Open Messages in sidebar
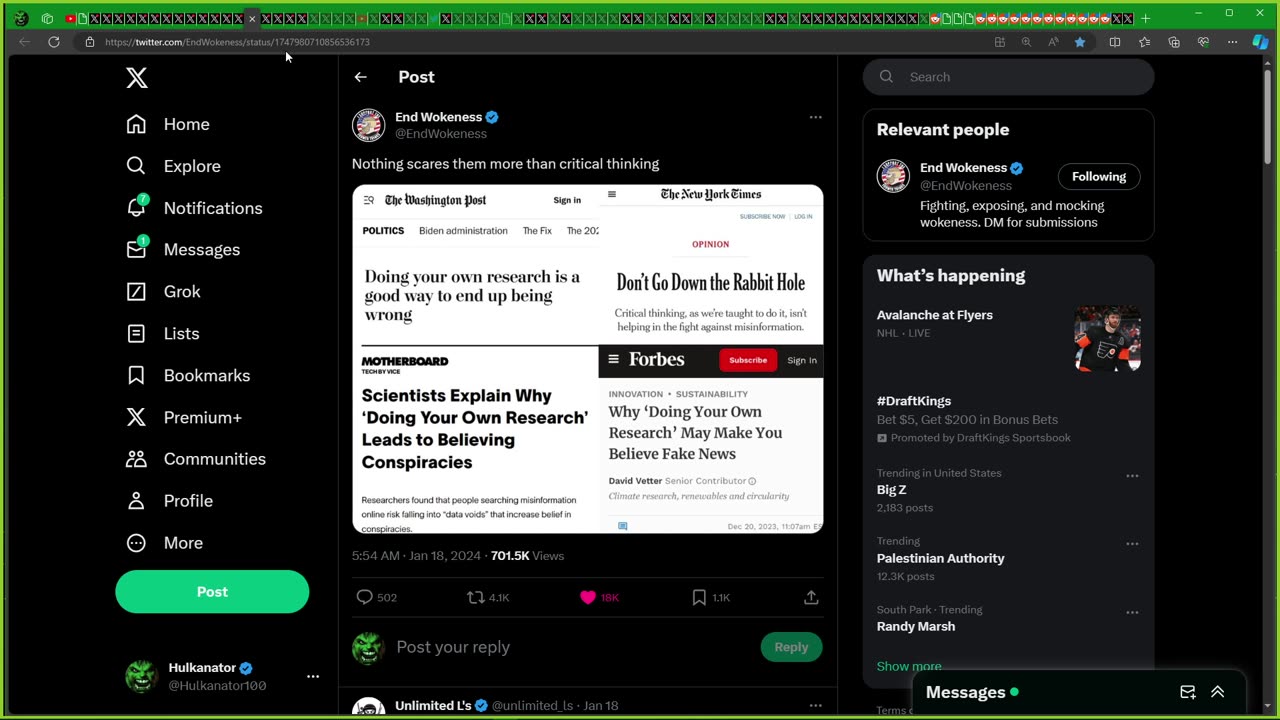Screen dimensions: 1280x720 tap(183, 250)
